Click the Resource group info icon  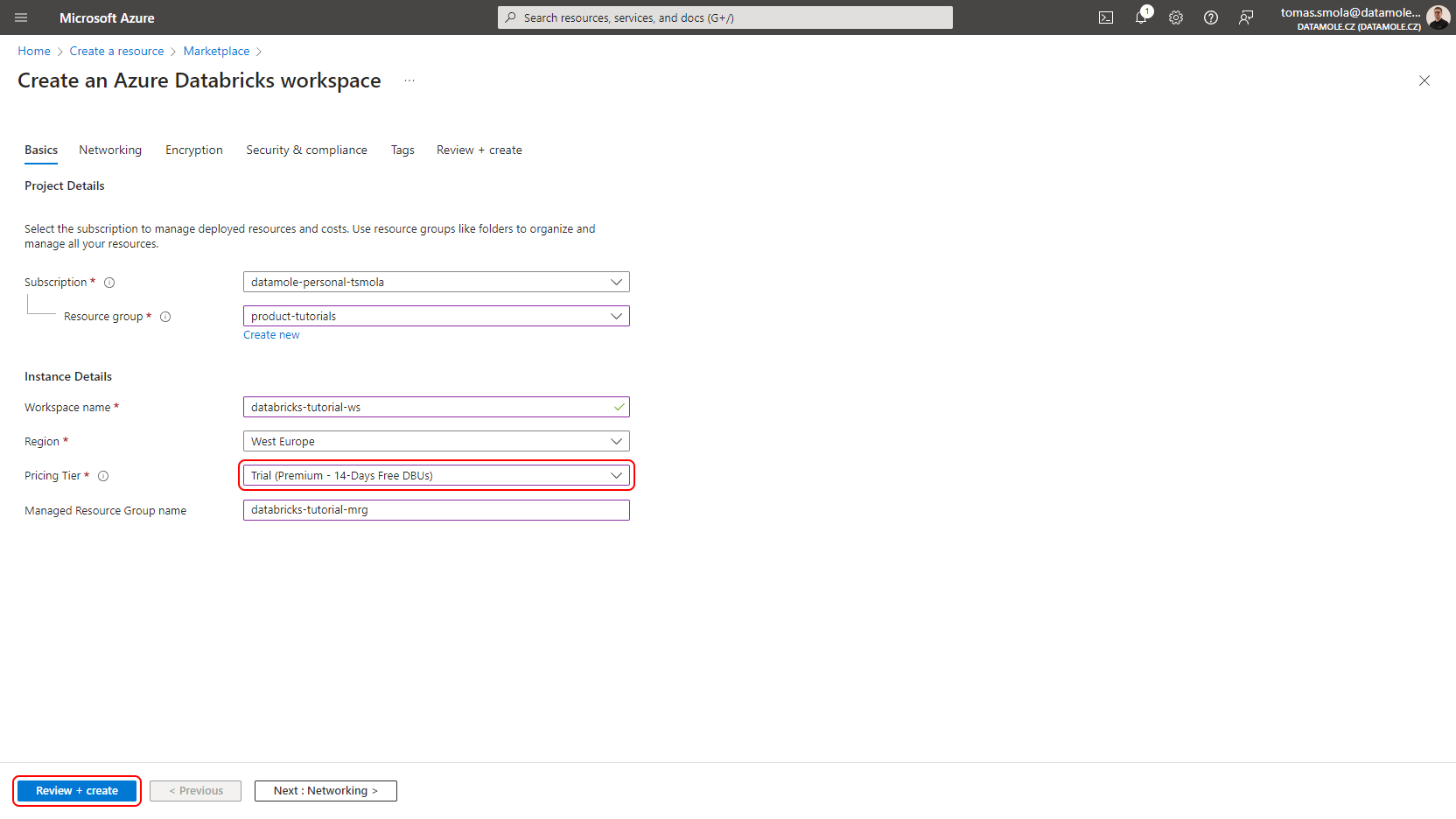pos(165,317)
